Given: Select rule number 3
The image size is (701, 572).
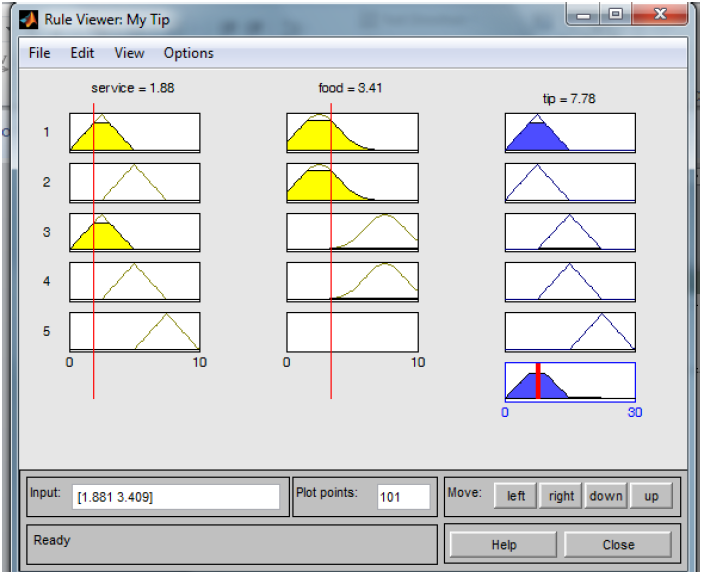Looking at the screenshot, I should (x=46, y=232).
